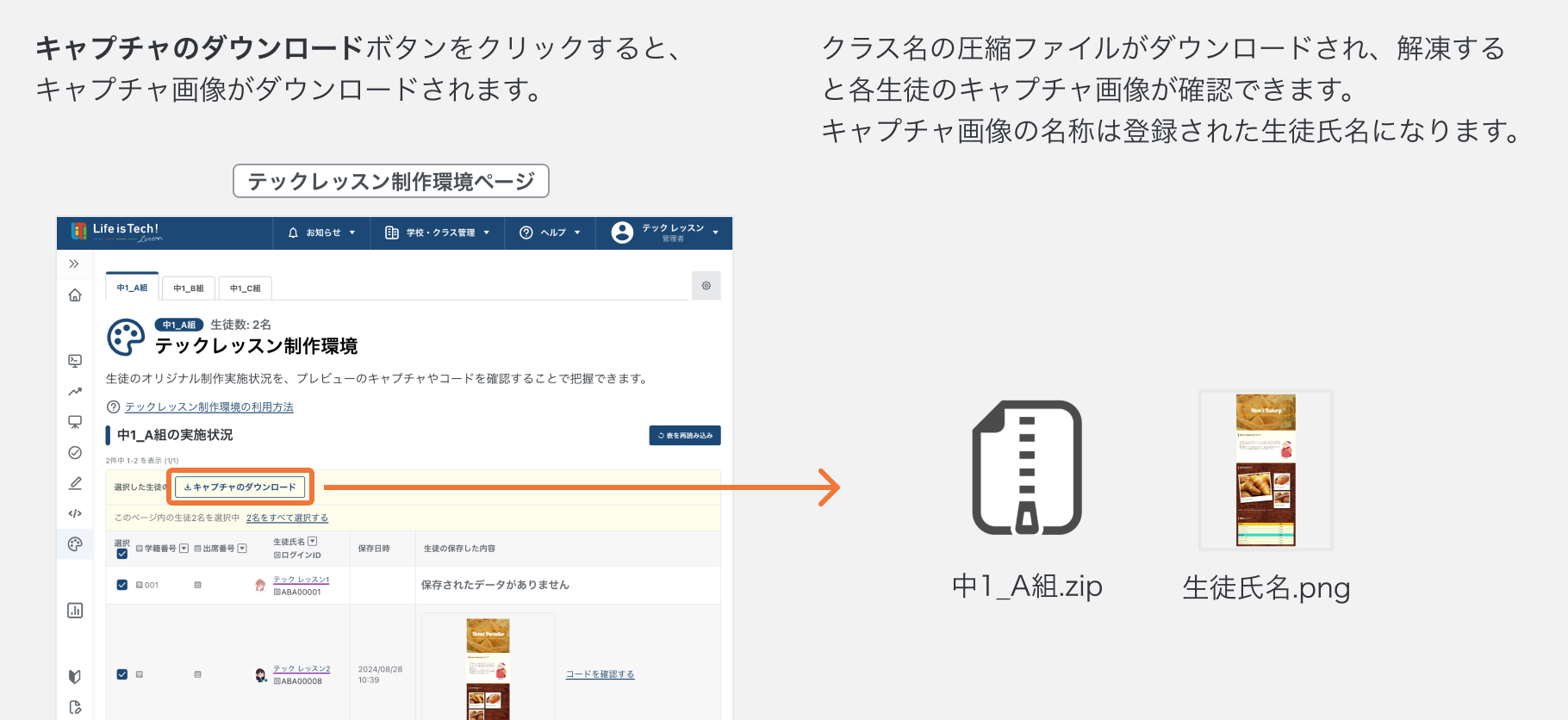Click the 生徒数: 2名 text
1568x720 pixels.
(x=240, y=325)
